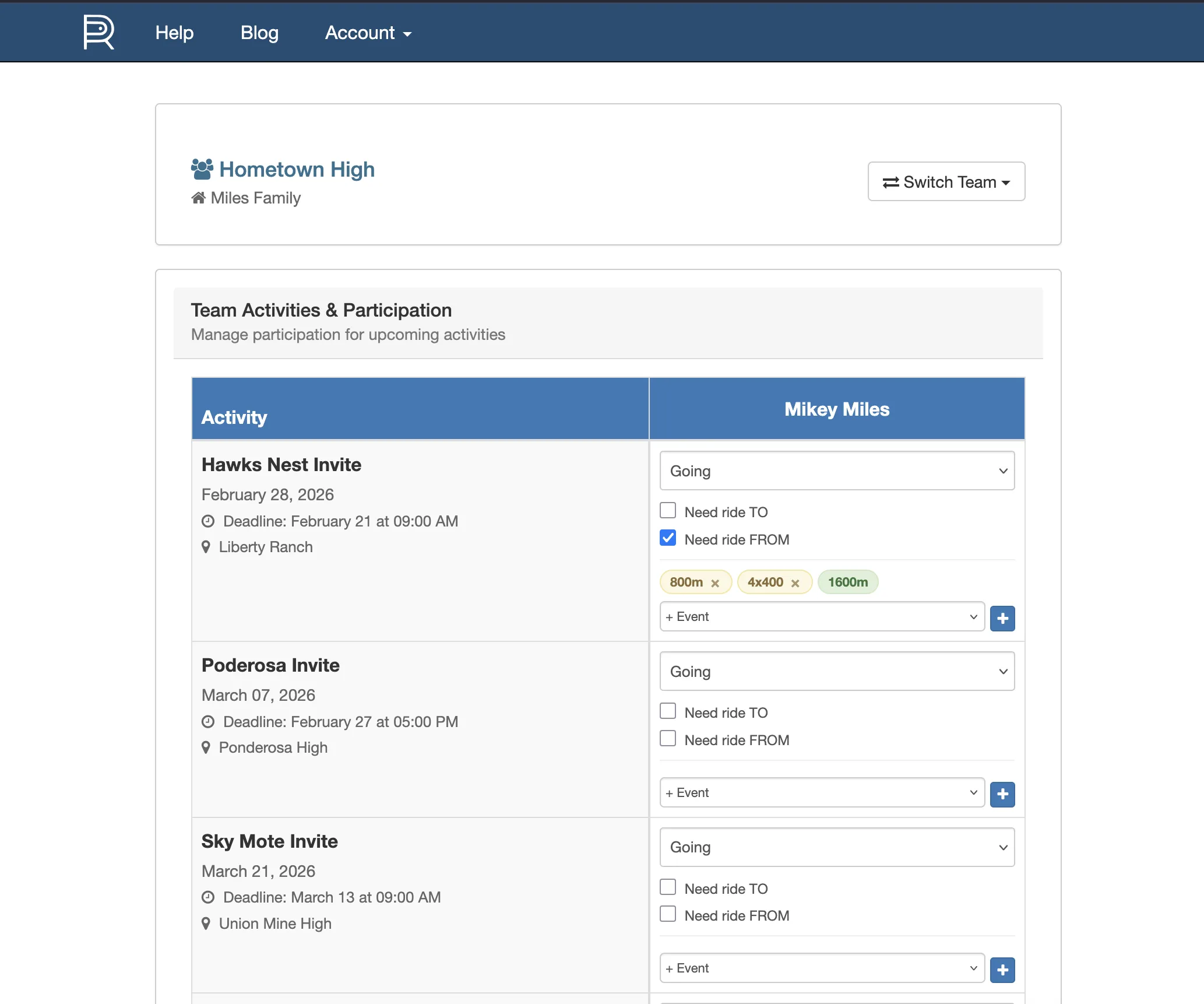
Task: Click the Hawks Nest Invite title
Action: 281,465
